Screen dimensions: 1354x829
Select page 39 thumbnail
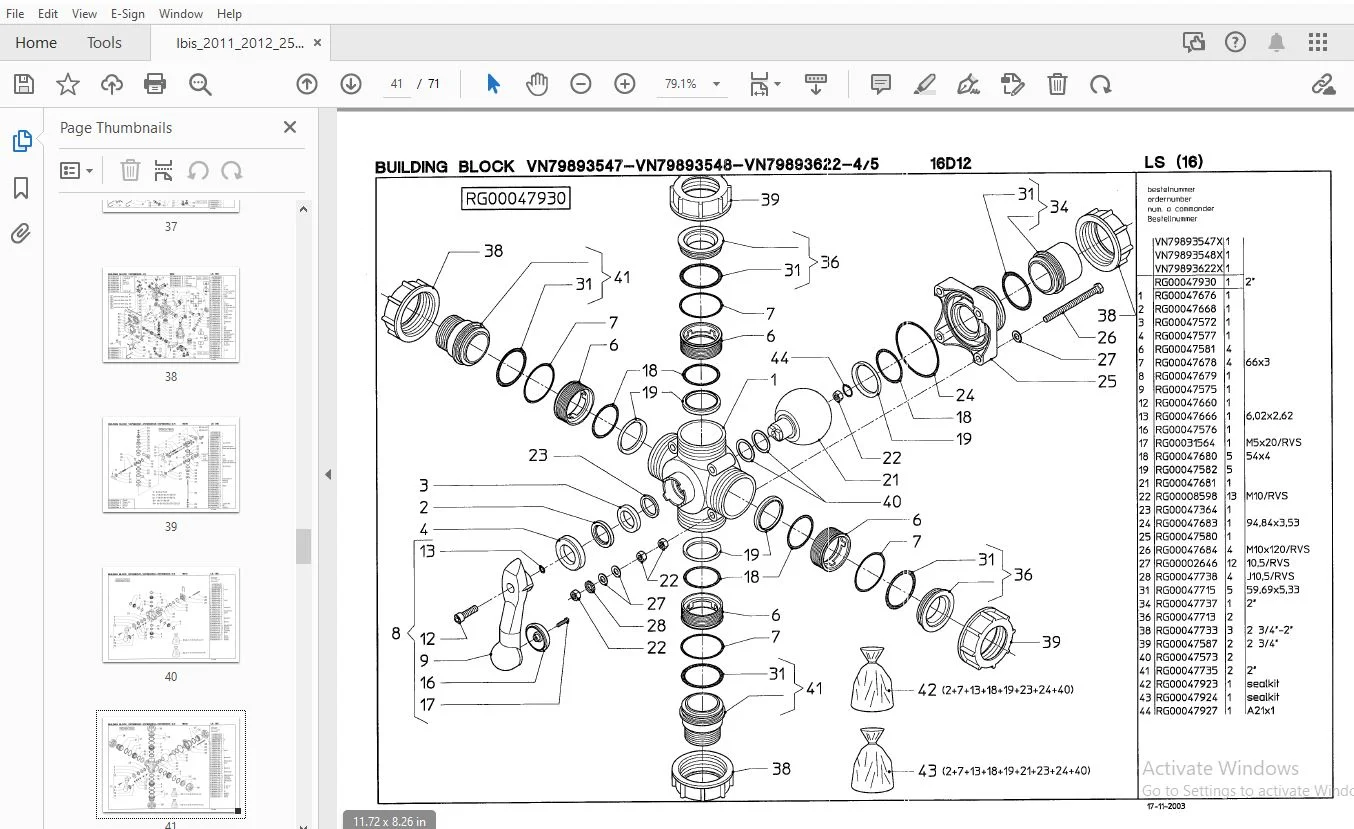click(x=171, y=465)
